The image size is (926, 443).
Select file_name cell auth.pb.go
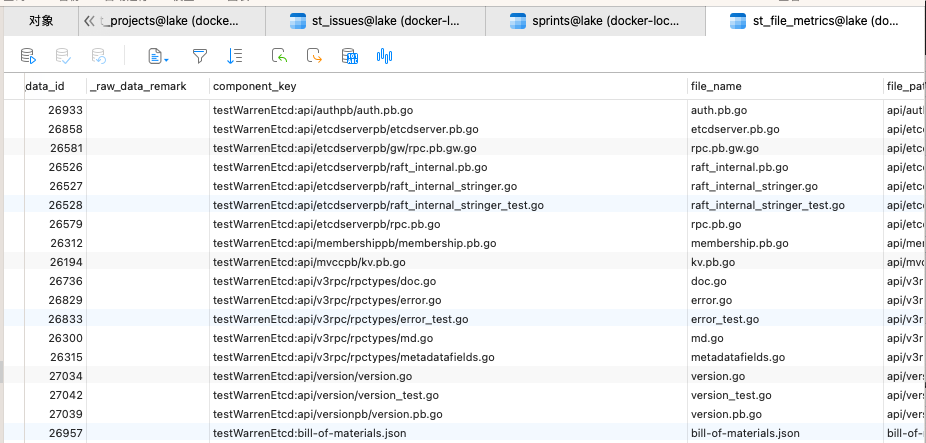(x=785, y=110)
